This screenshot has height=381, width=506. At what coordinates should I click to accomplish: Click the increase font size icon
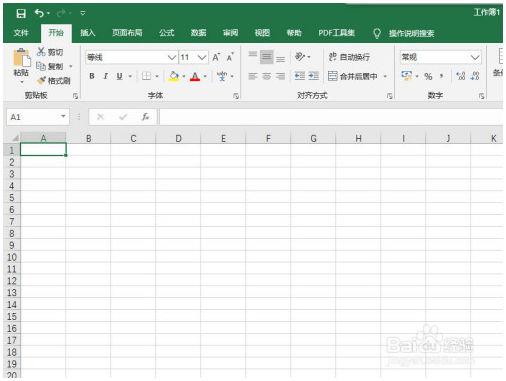(x=216, y=57)
